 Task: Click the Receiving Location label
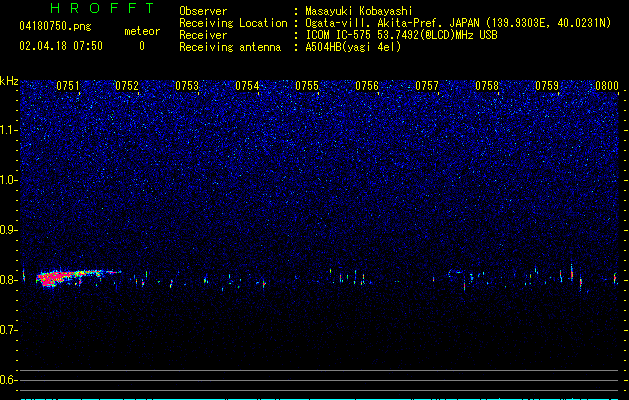(x=233, y=23)
